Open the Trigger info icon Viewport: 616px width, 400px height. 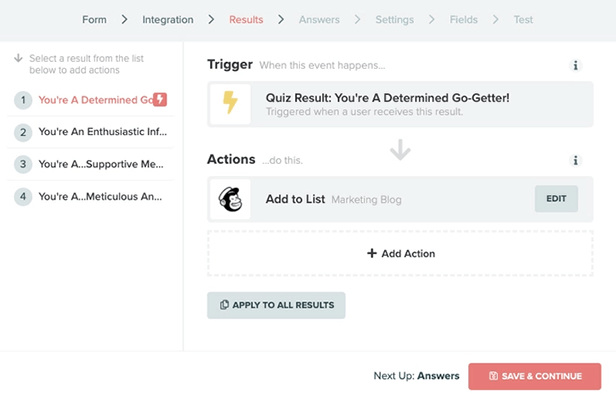click(575, 66)
